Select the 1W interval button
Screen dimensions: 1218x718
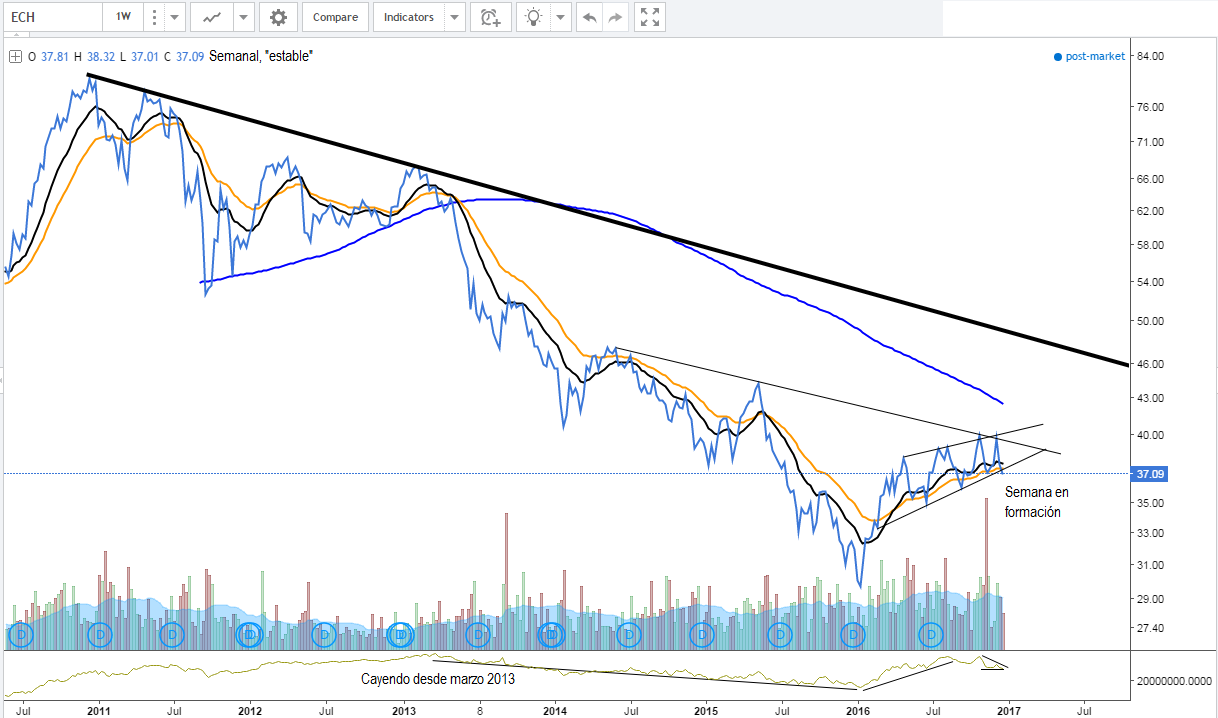[122, 17]
